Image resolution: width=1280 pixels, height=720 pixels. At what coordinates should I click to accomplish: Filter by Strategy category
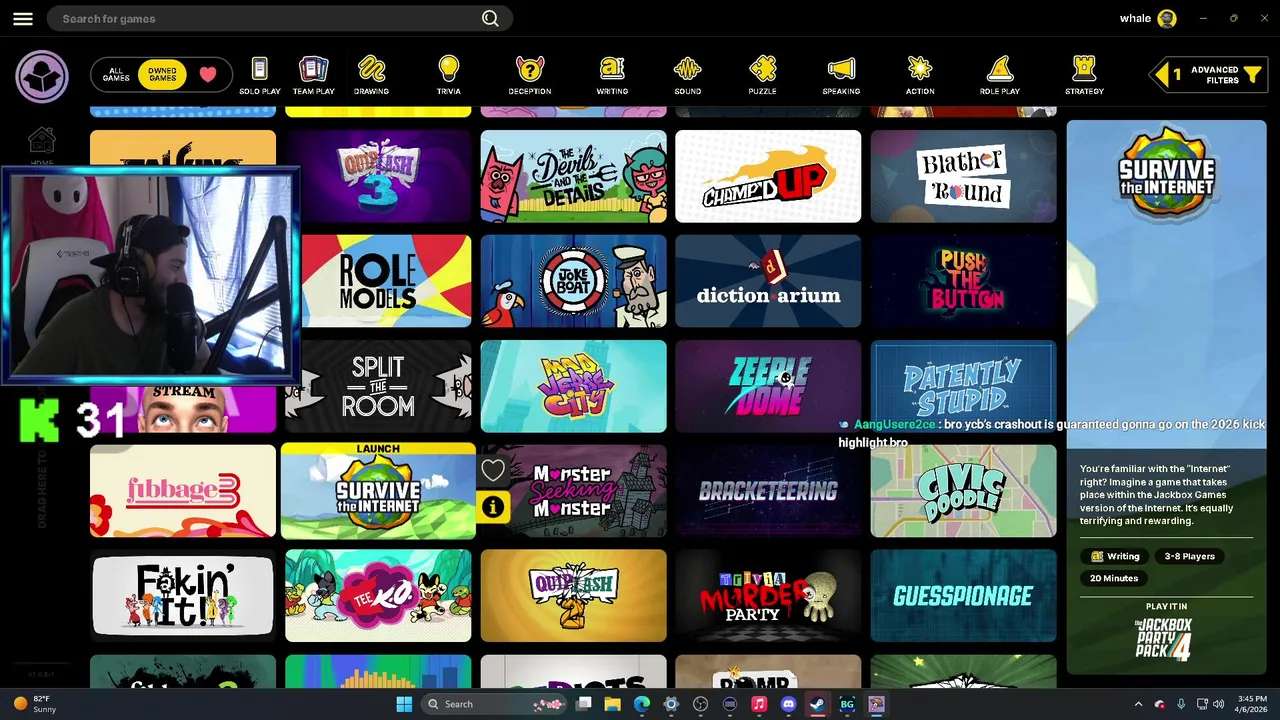[1084, 76]
